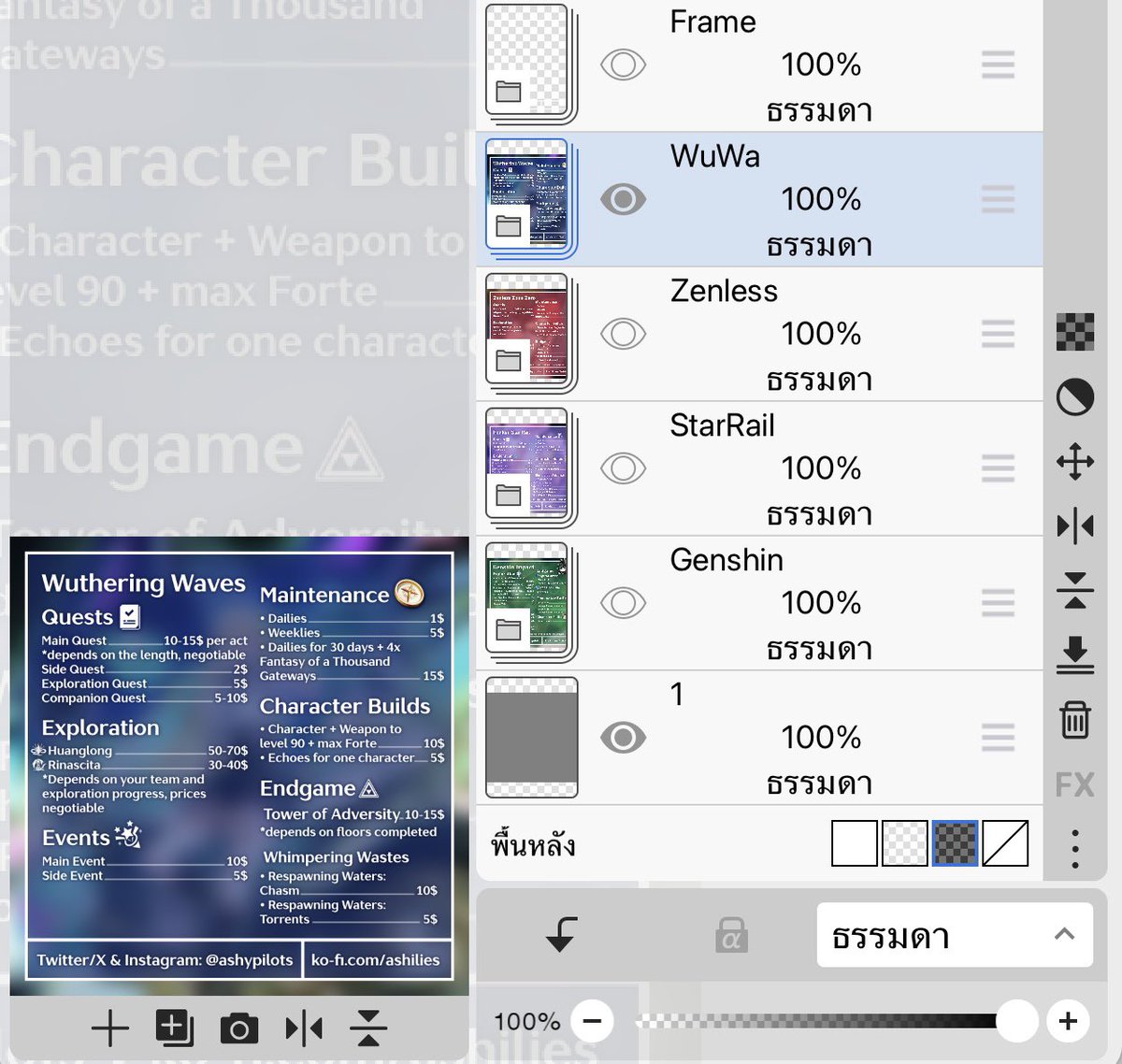
Task: Hide the WuWa layer
Action: 623,199
